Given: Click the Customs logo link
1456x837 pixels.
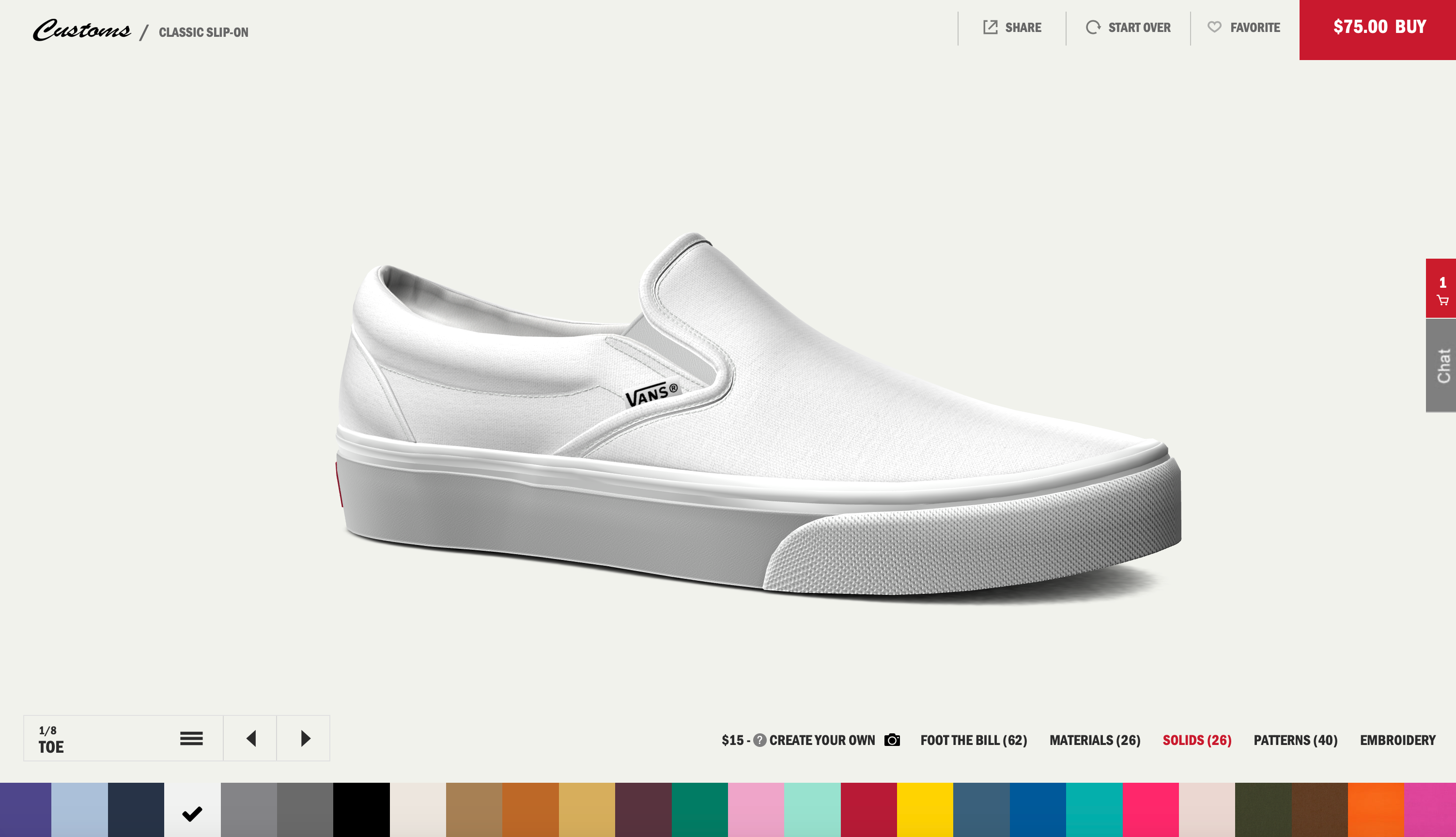Looking at the screenshot, I should (82, 30).
